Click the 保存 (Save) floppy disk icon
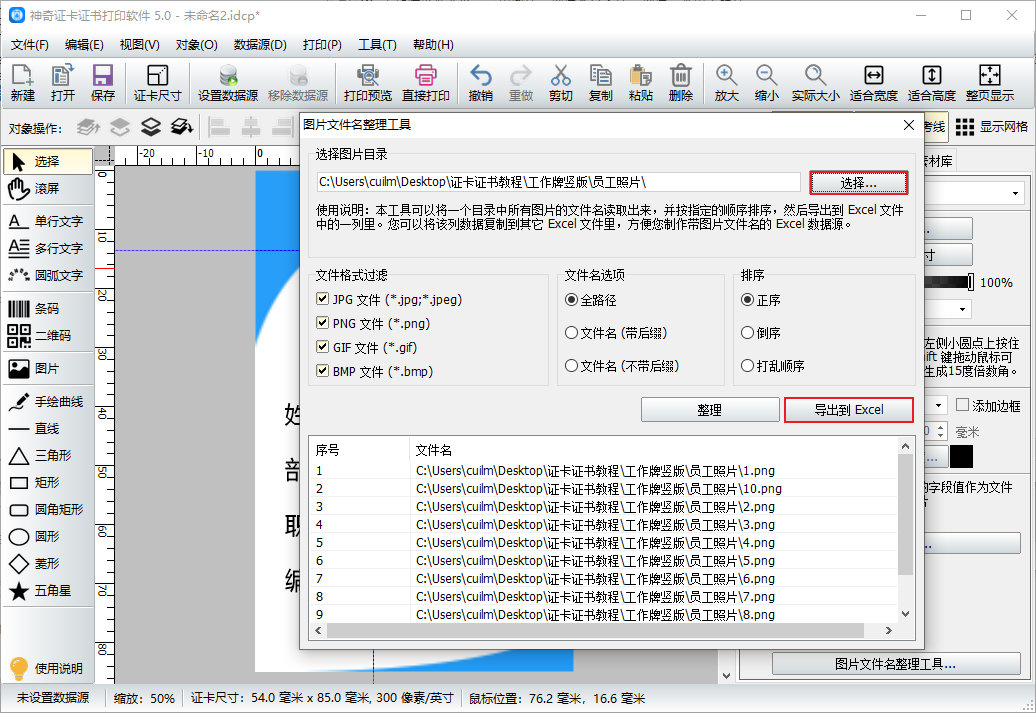 coord(102,83)
